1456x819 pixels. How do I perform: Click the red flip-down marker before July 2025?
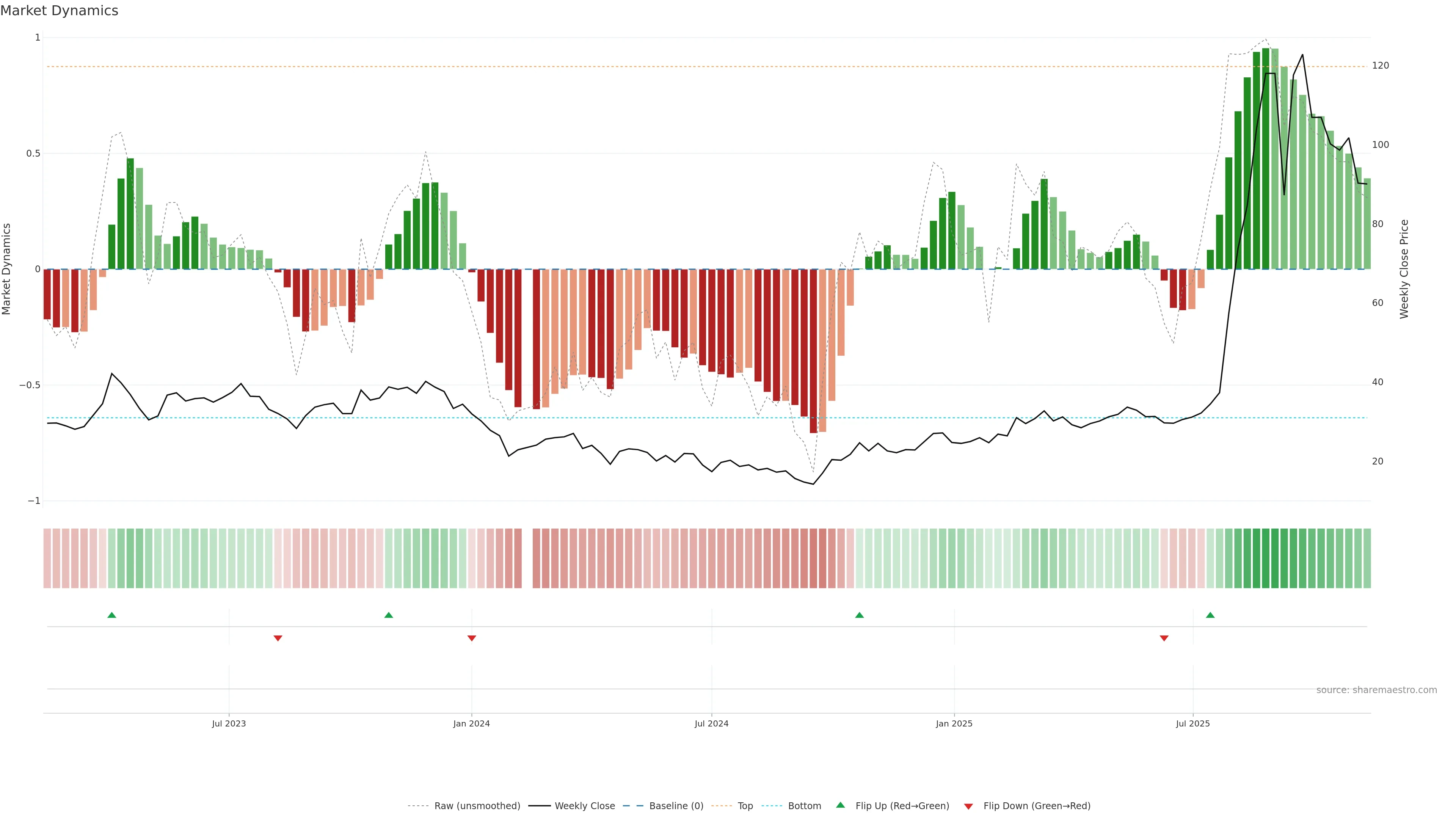click(x=1164, y=638)
